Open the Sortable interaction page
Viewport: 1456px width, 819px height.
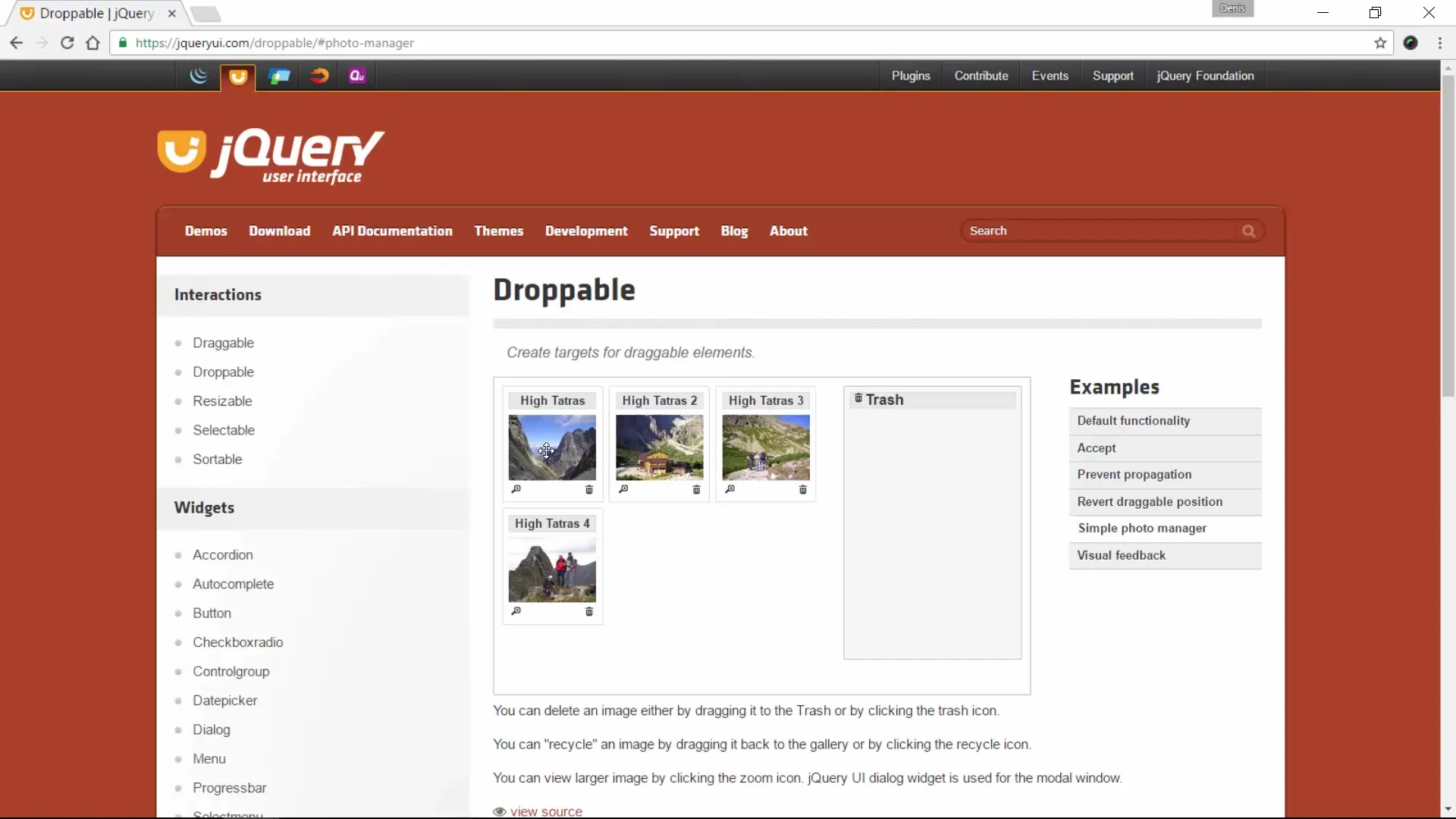point(218,460)
